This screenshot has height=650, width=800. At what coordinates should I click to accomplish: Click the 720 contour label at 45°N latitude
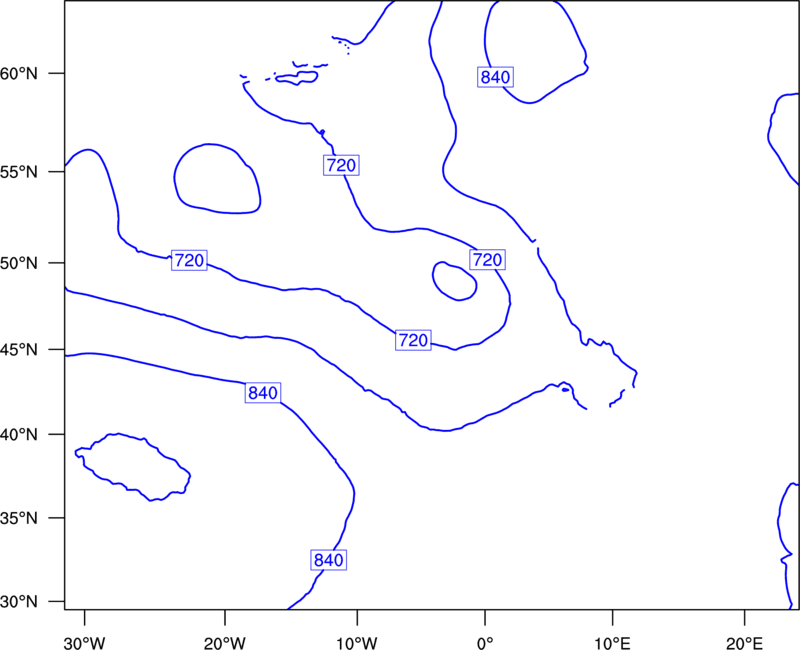[413, 340]
